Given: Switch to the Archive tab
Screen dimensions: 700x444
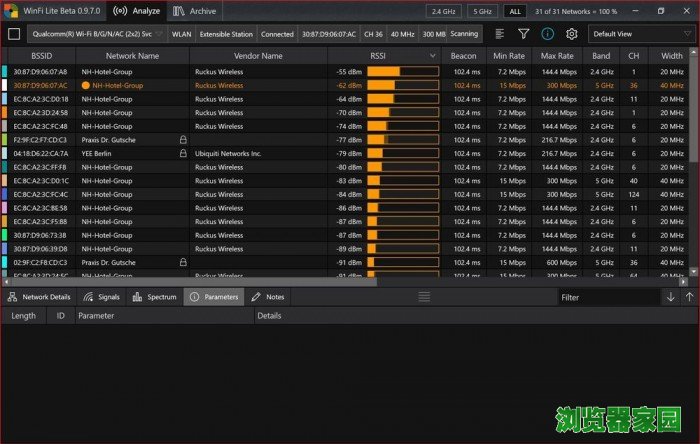Looking at the screenshot, I should click(194, 11).
